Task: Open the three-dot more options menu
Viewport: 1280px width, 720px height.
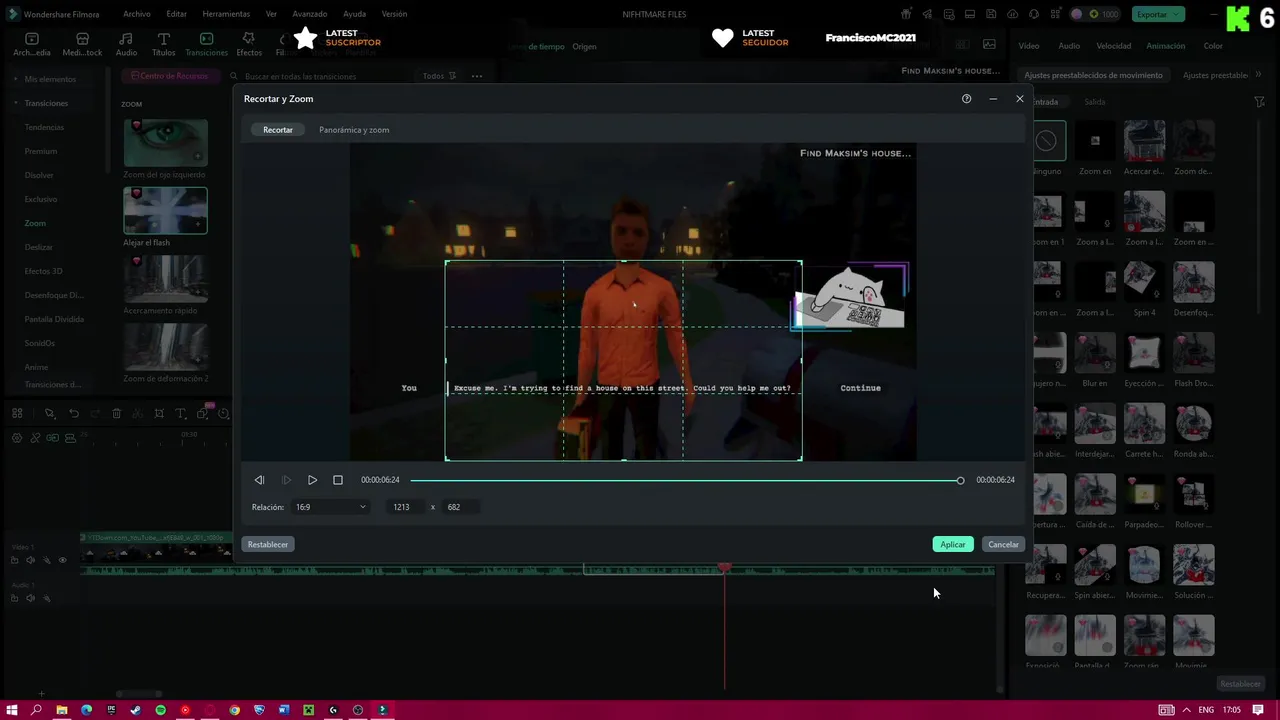Action: (477, 76)
